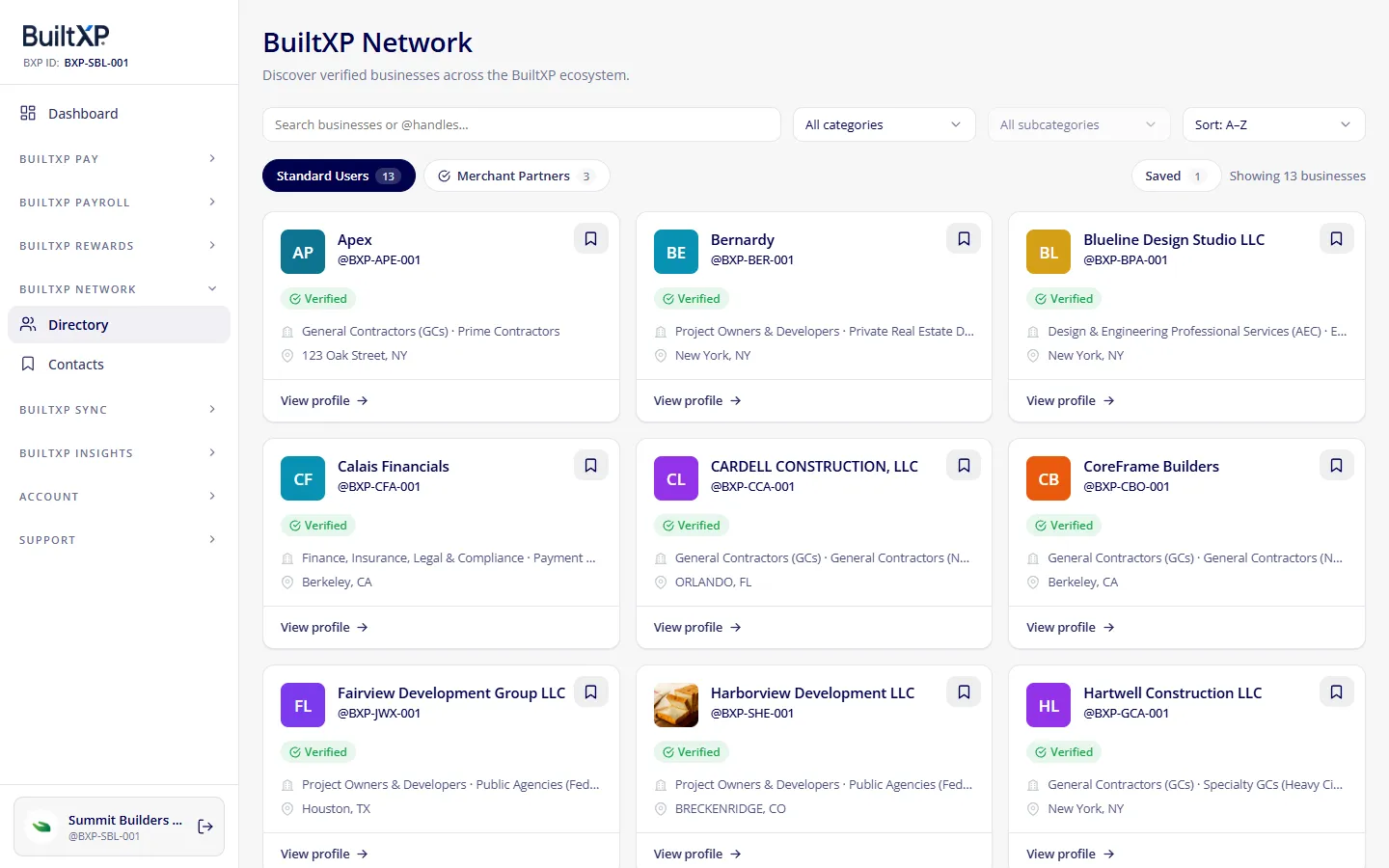The height and width of the screenshot is (868, 1389).
Task: Expand the BuiltXP Pay section
Action: tap(119, 159)
